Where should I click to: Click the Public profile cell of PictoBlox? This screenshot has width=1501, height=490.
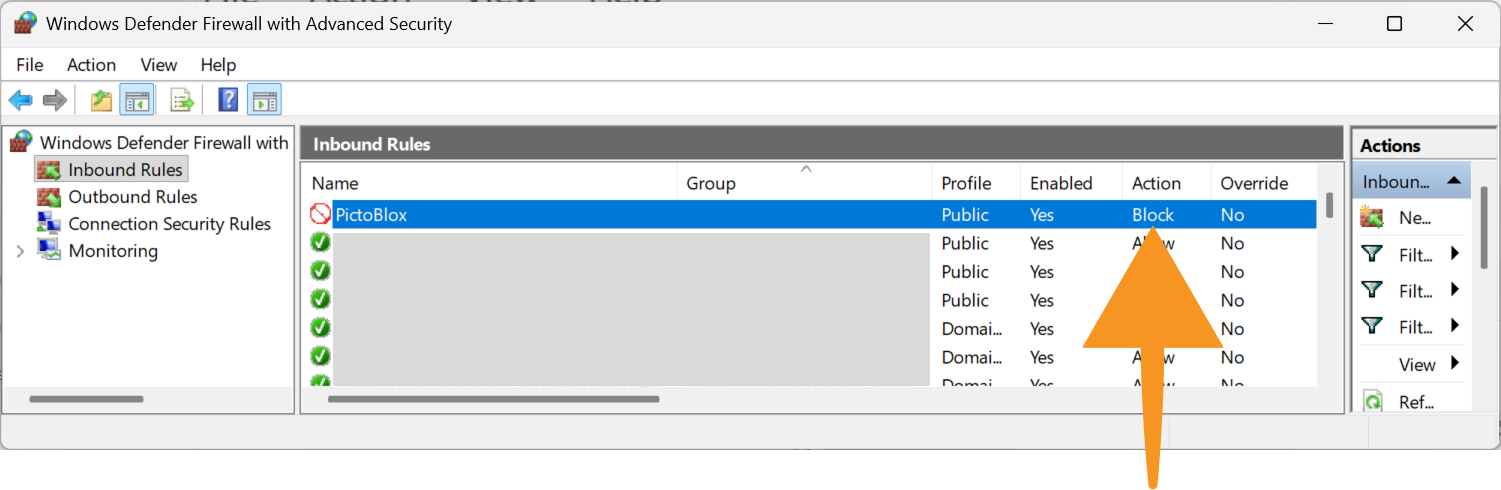point(965,215)
